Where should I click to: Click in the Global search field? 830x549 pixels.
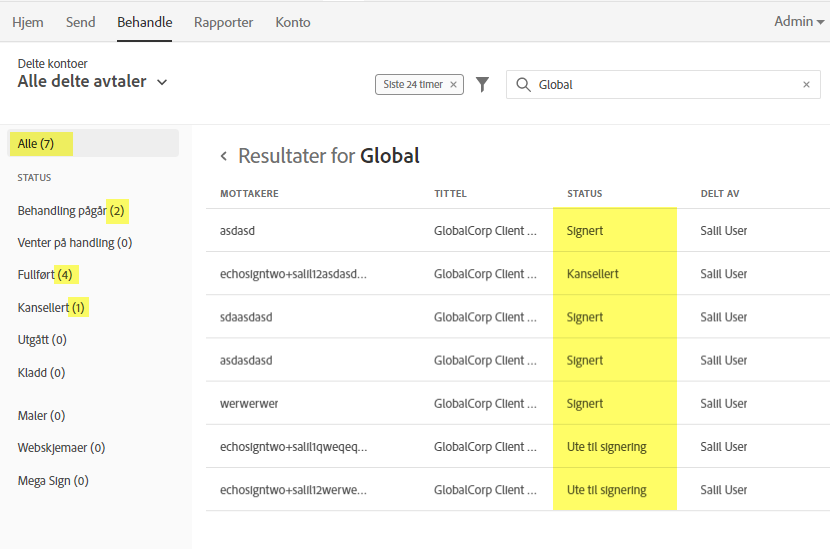tap(660, 85)
